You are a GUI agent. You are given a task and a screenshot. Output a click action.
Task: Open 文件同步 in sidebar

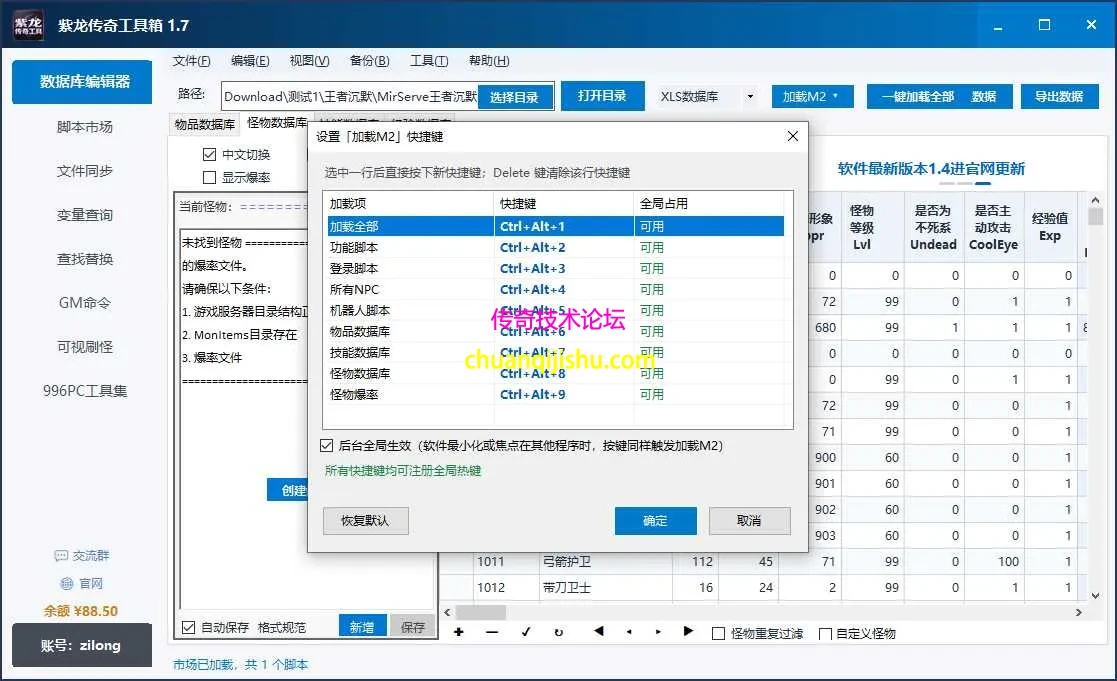point(85,171)
